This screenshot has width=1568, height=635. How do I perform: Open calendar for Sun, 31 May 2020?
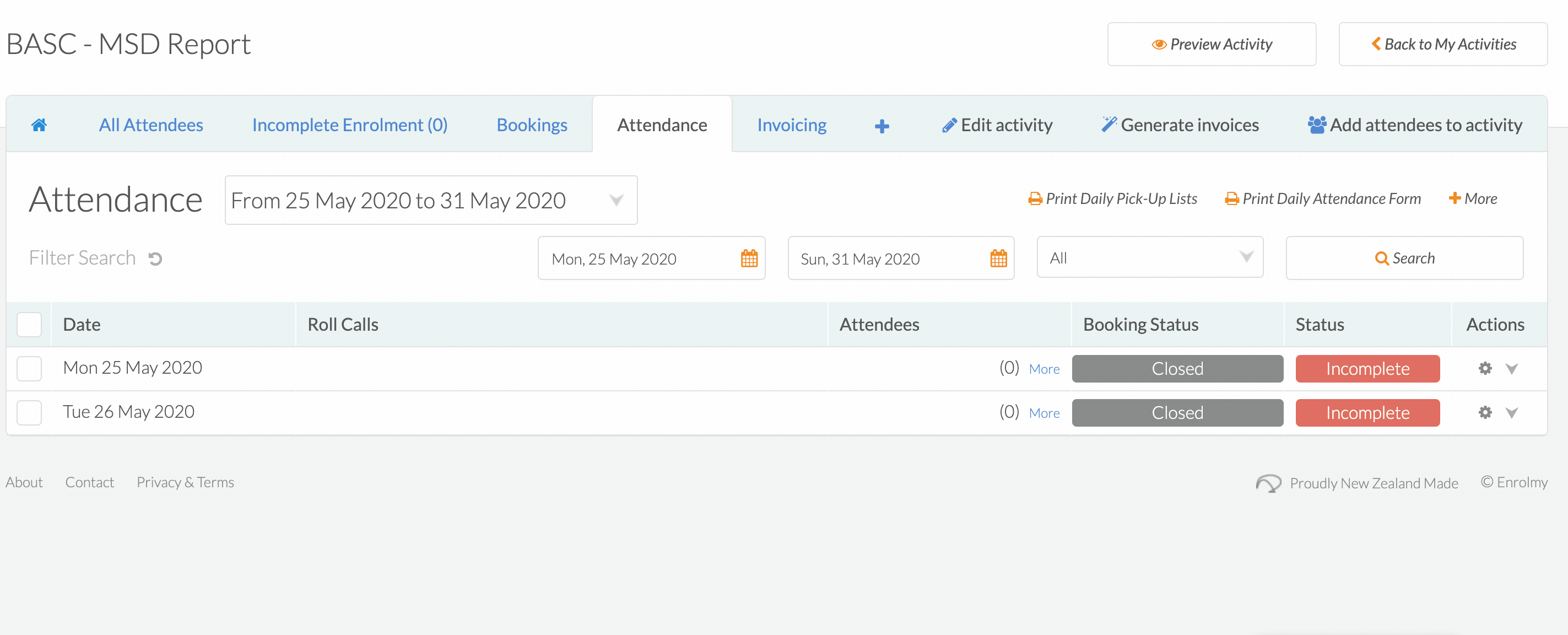[x=998, y=258]
